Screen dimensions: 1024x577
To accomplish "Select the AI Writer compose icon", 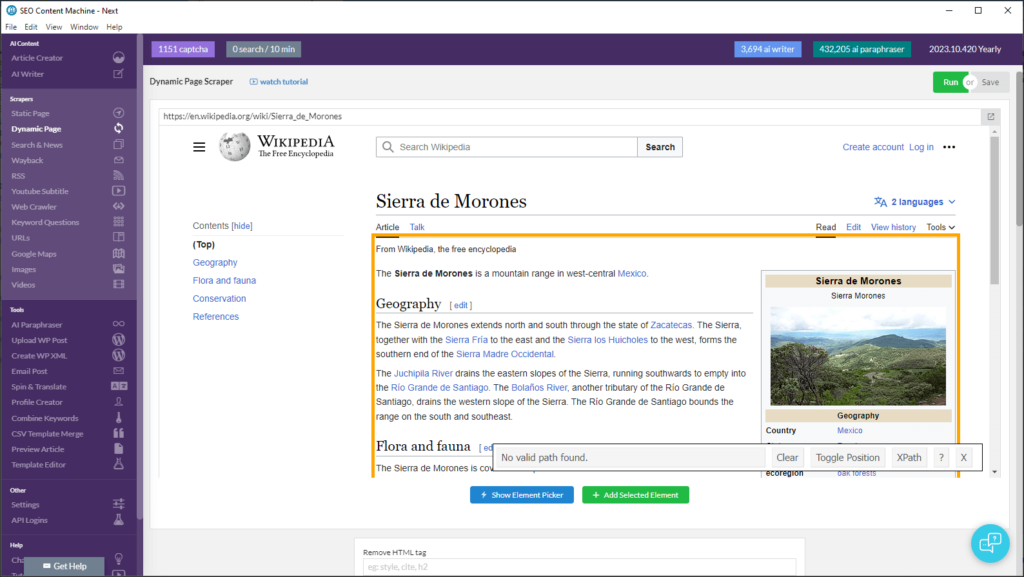I will (x=118, y=73).
